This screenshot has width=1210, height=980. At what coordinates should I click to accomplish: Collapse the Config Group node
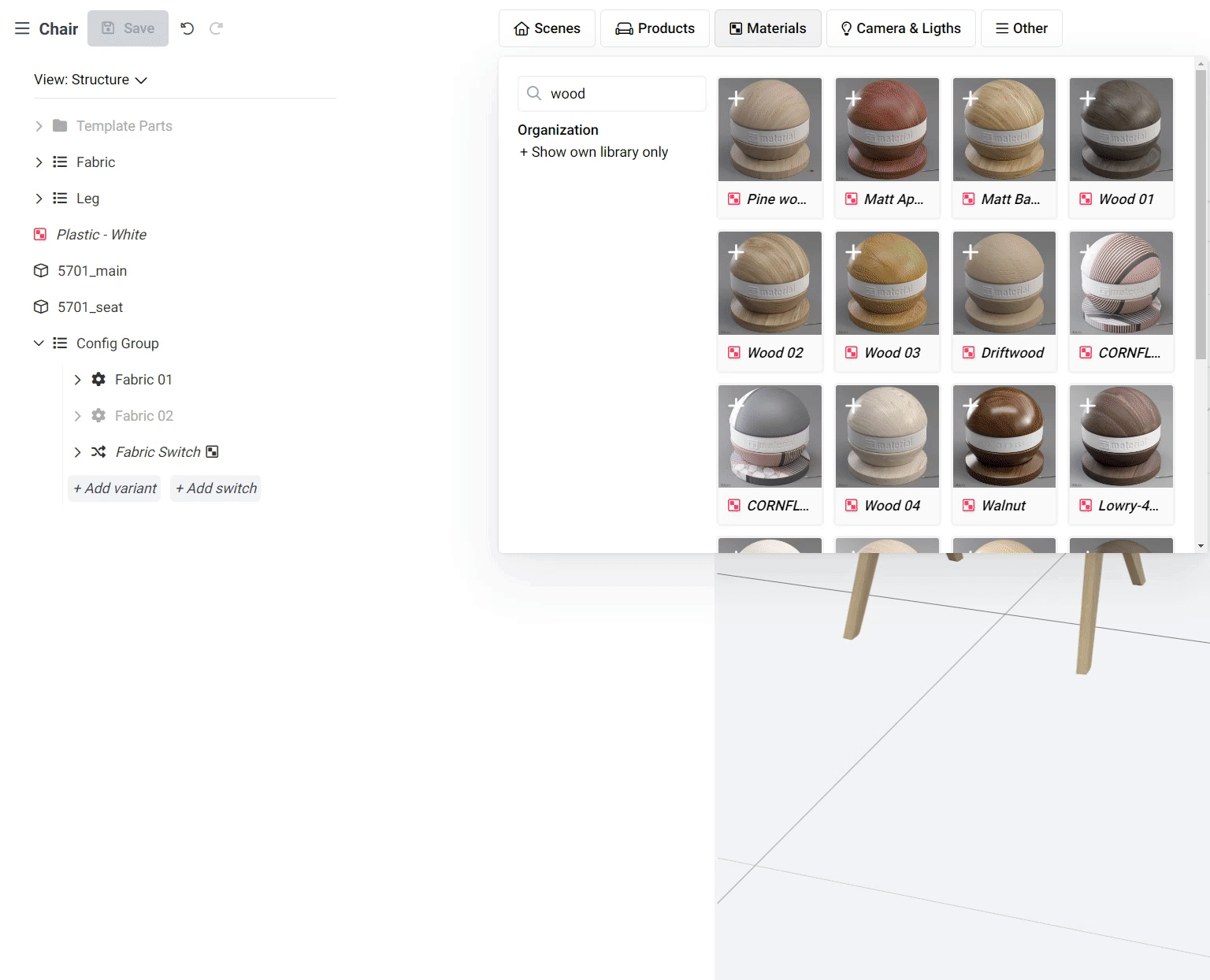[39, 343]
